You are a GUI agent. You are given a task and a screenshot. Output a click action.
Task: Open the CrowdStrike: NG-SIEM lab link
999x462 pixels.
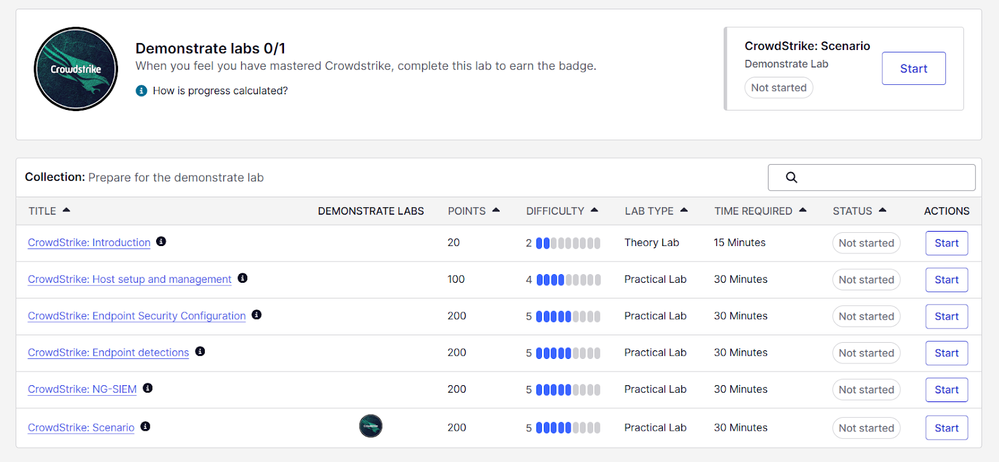click(82, 390)
